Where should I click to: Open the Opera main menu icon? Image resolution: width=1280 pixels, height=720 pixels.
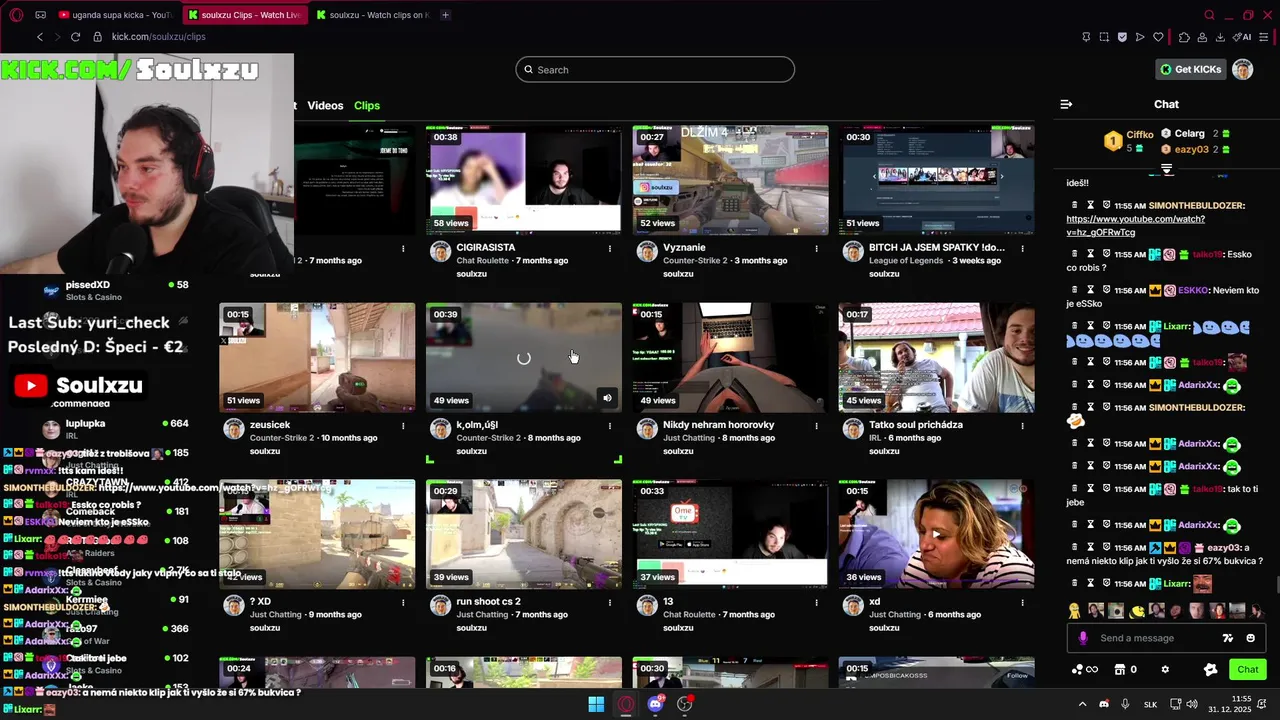(16, 15)
